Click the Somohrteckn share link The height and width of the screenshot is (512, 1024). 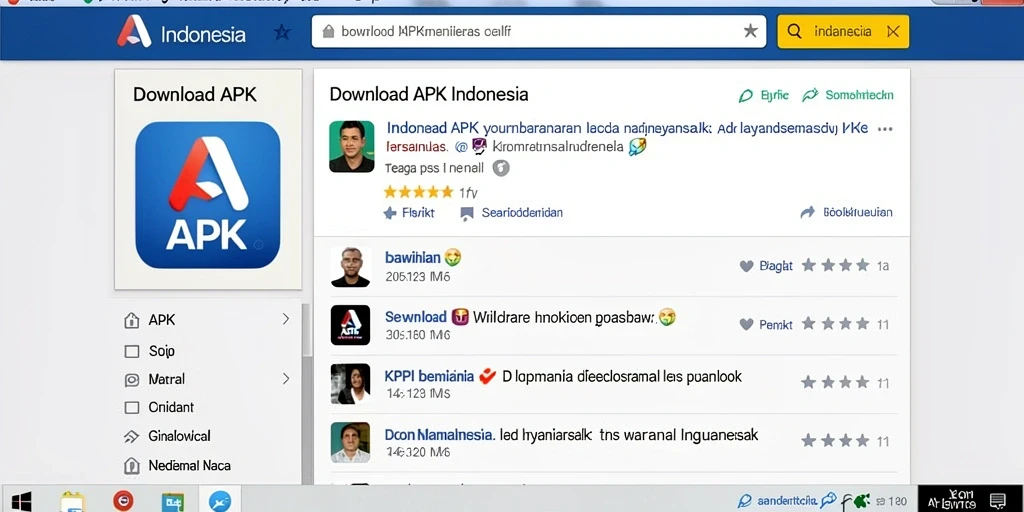tap(848, 95)
